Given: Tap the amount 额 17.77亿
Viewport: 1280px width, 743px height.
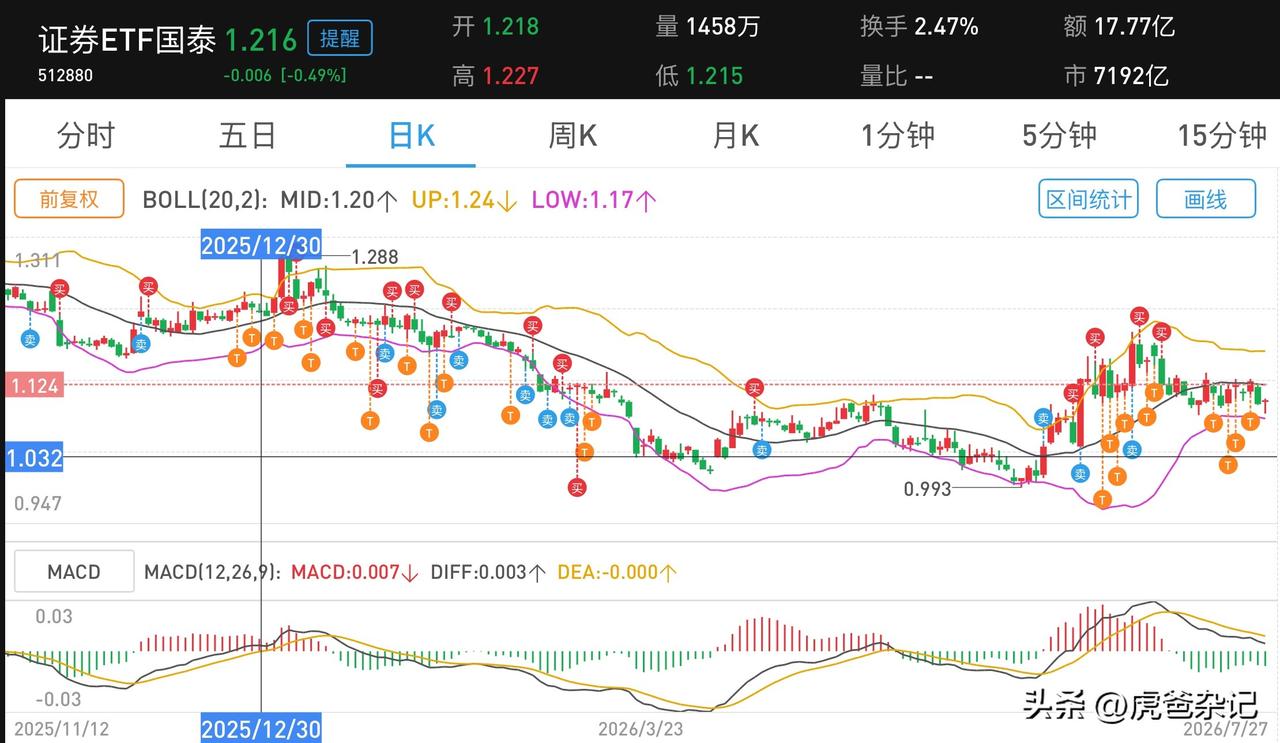Looking at the screenshot, I should pos(1119,27).
